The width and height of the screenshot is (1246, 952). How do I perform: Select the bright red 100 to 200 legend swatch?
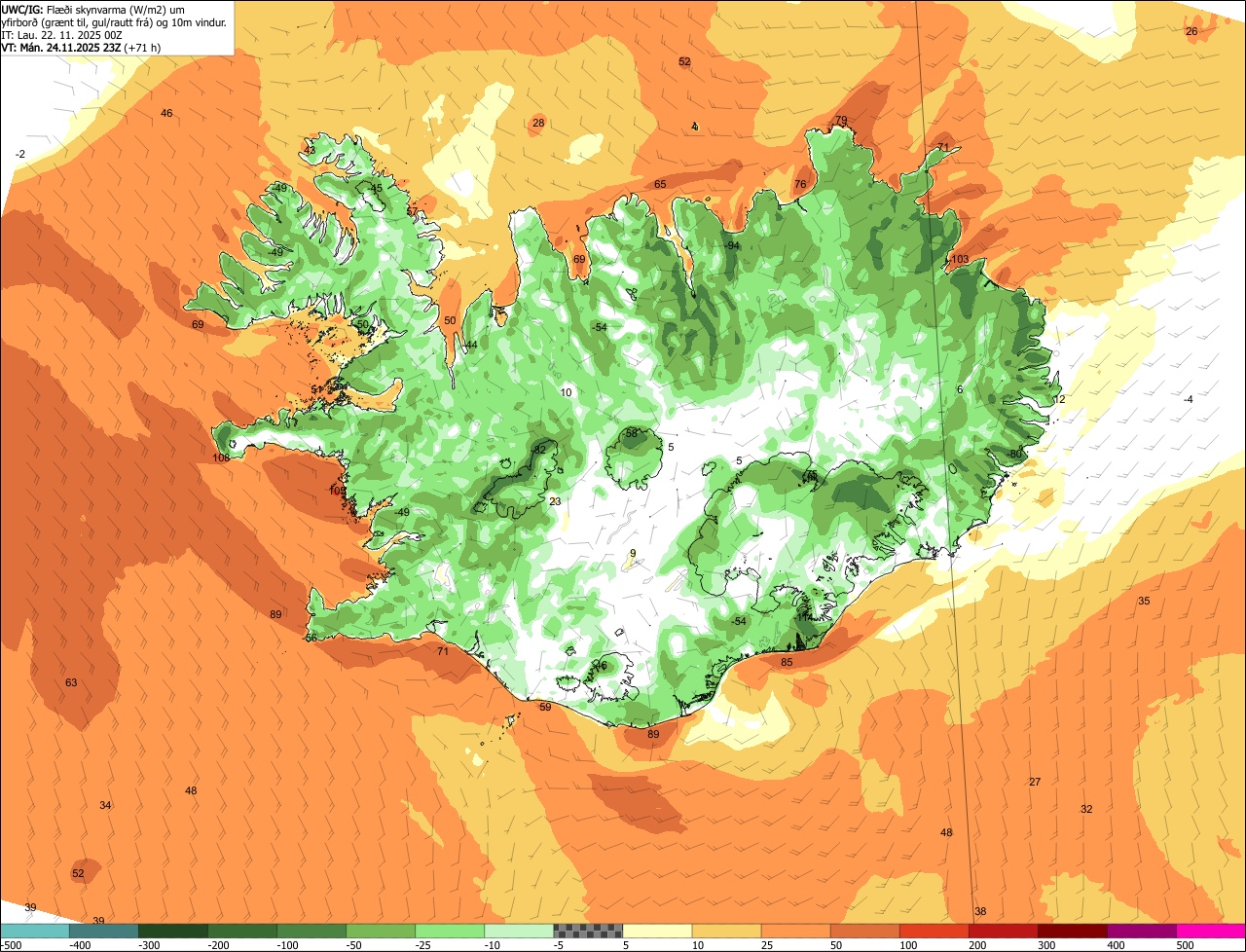coord(934,931)
